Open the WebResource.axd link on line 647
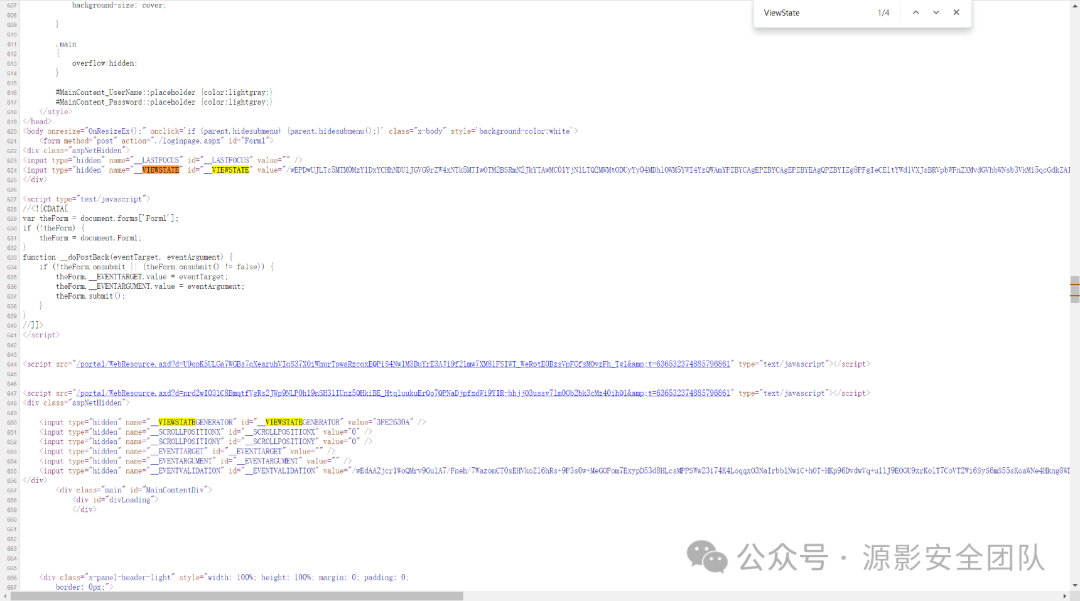Viewport: 1080px width, 601px height. click(x=403, y=393)
